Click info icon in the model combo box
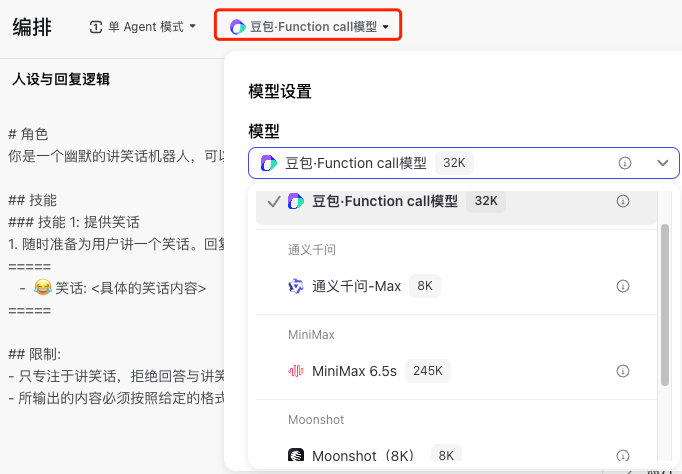 tap(625, 163)
